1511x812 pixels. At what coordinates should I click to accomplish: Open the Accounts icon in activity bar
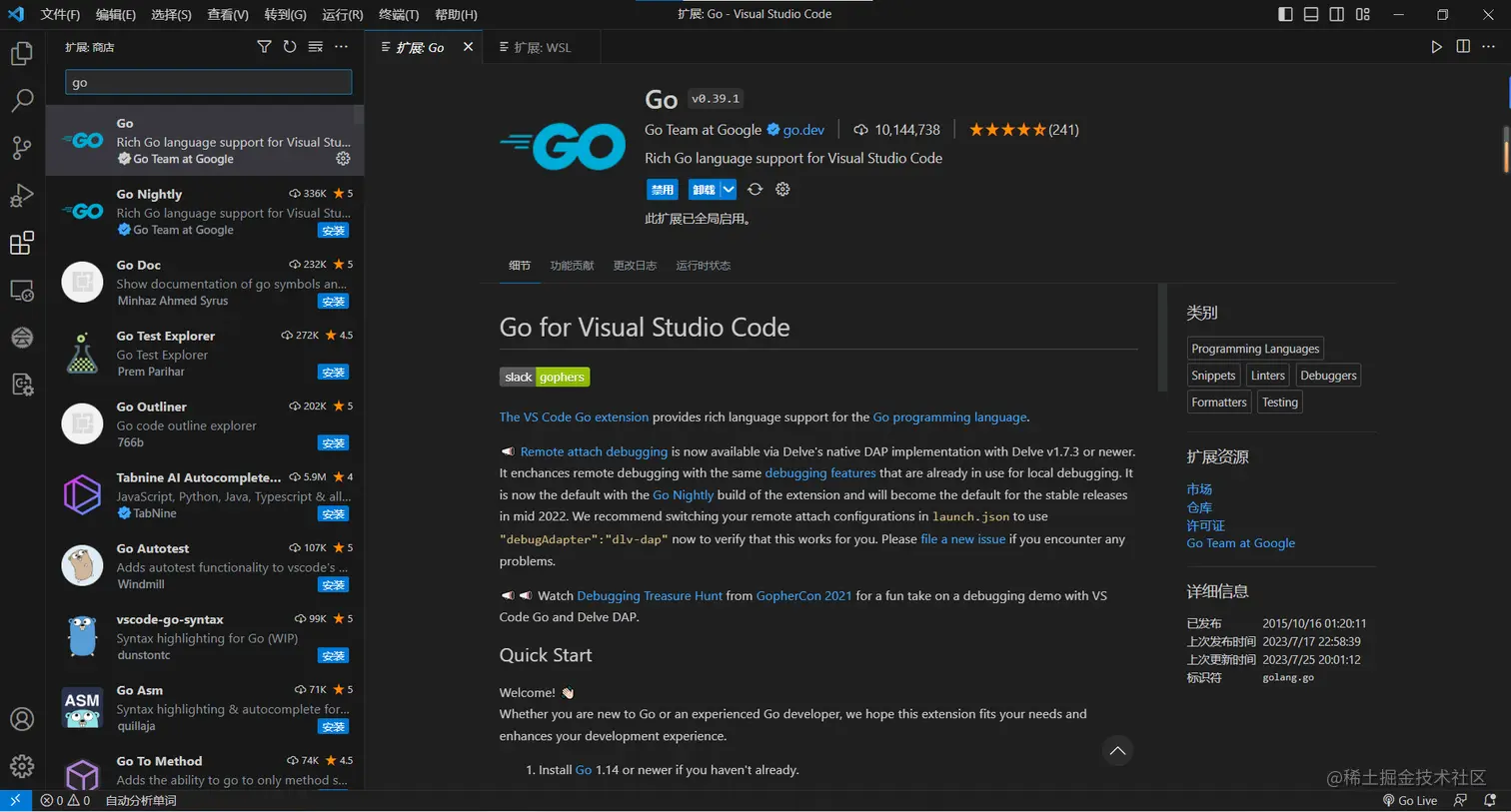[x=22, y=719]
